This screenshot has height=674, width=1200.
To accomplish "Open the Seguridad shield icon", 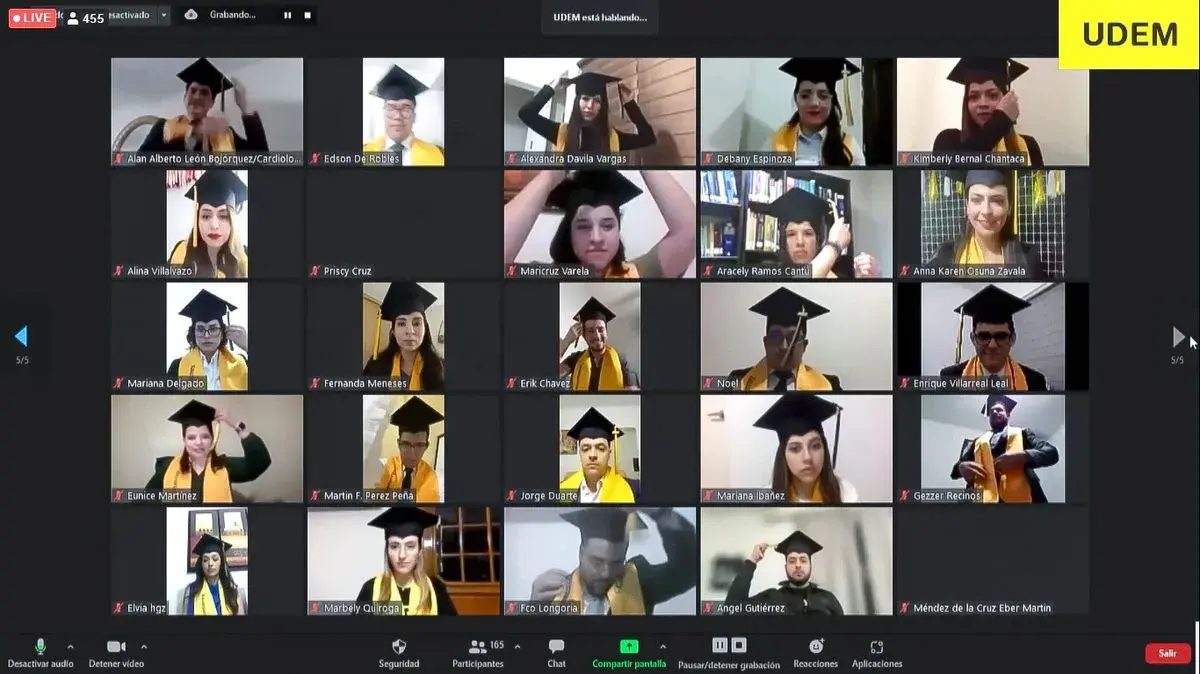I will [399, 647].
